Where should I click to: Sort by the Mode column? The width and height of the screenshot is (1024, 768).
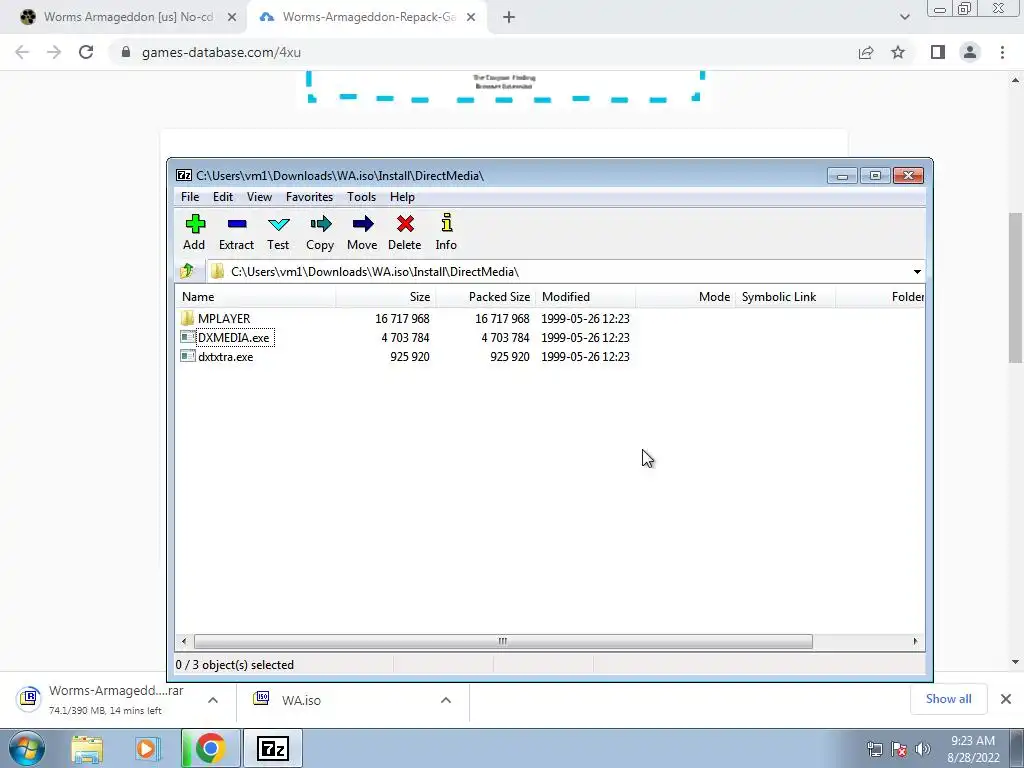click(685, 296)
